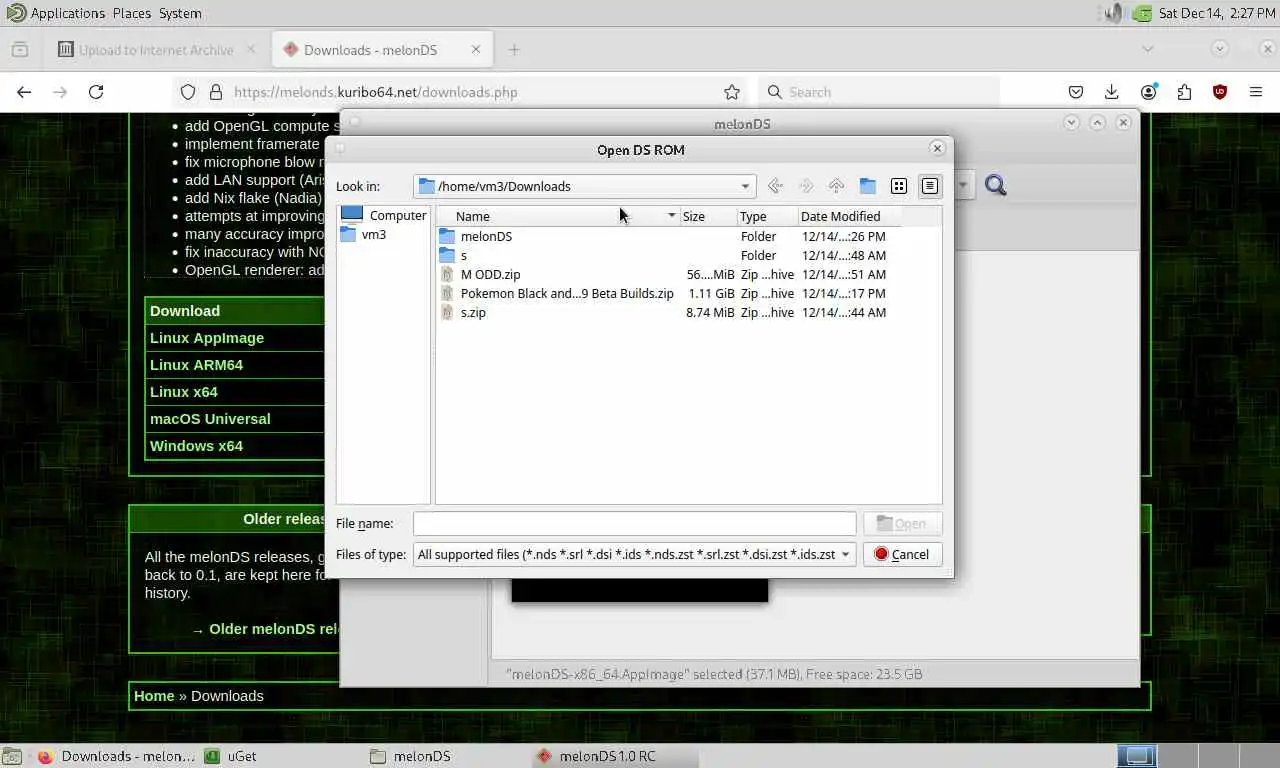Reload the melonDS downloads page

click(x=96, y=92)
